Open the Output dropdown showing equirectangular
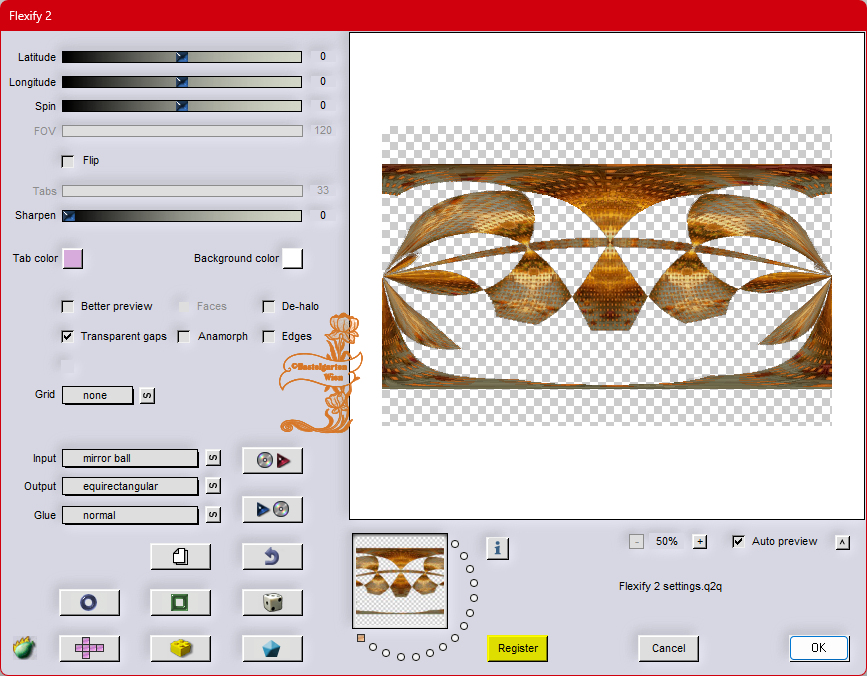This screenshot has width=867, height=676. coord(130,486)
